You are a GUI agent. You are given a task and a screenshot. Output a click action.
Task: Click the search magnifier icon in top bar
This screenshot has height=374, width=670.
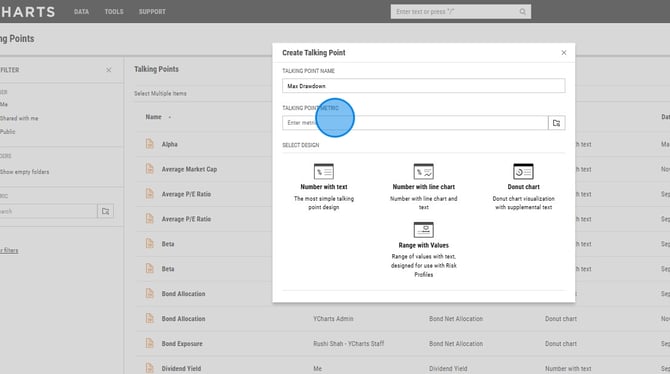(523, 12)
